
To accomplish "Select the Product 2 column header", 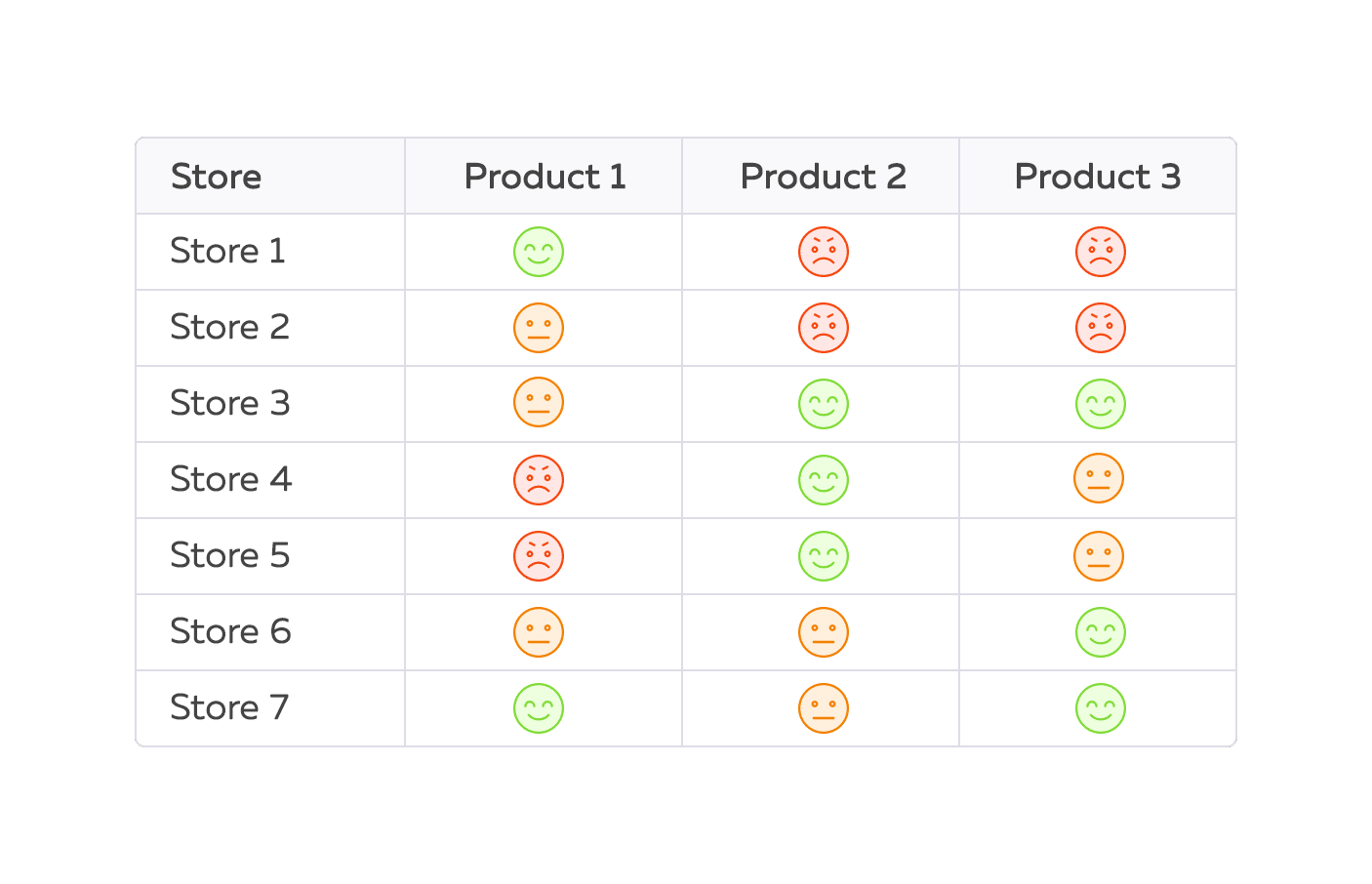I will click(823, 177).
